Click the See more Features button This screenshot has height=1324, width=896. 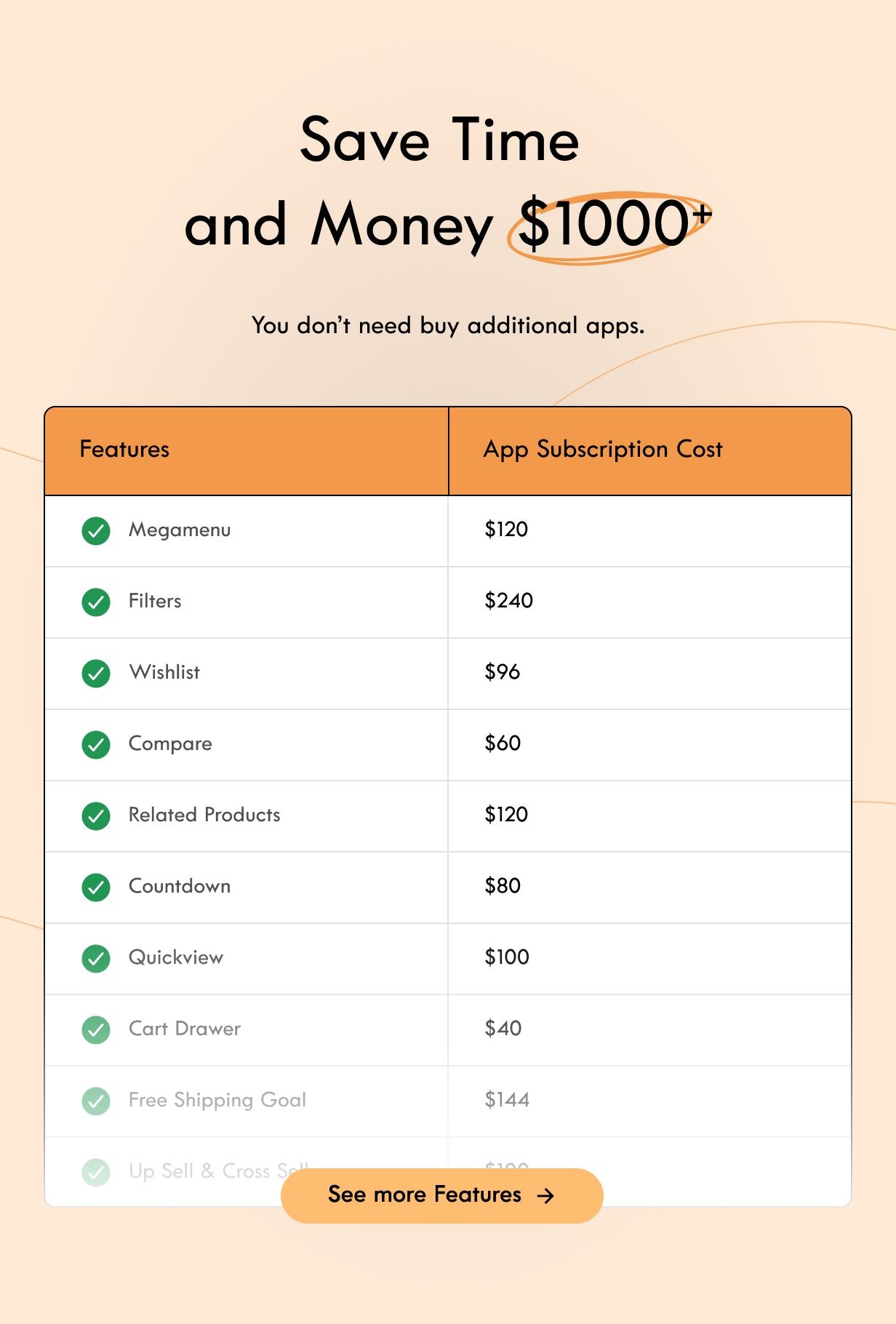441,1195
